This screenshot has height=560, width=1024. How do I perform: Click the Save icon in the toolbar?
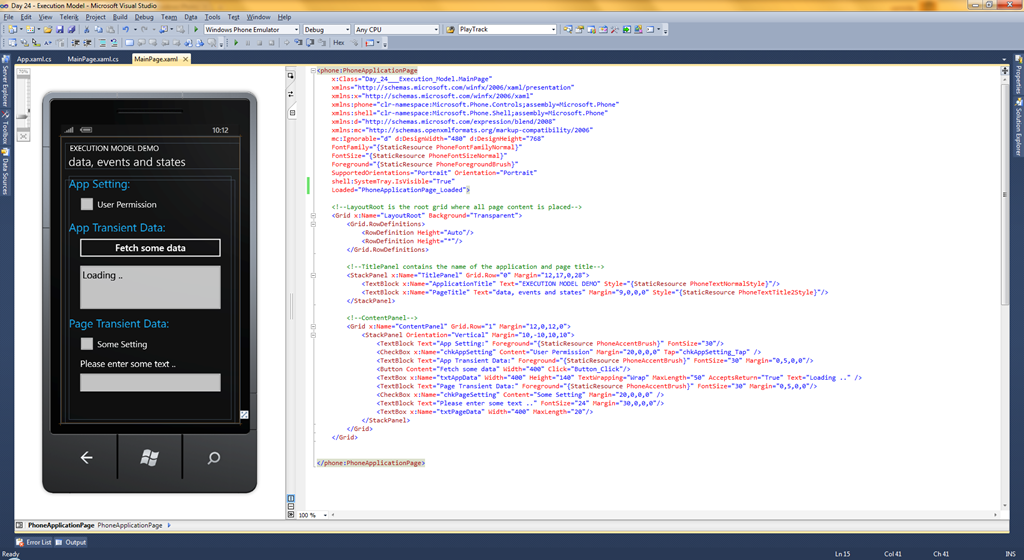60,30
